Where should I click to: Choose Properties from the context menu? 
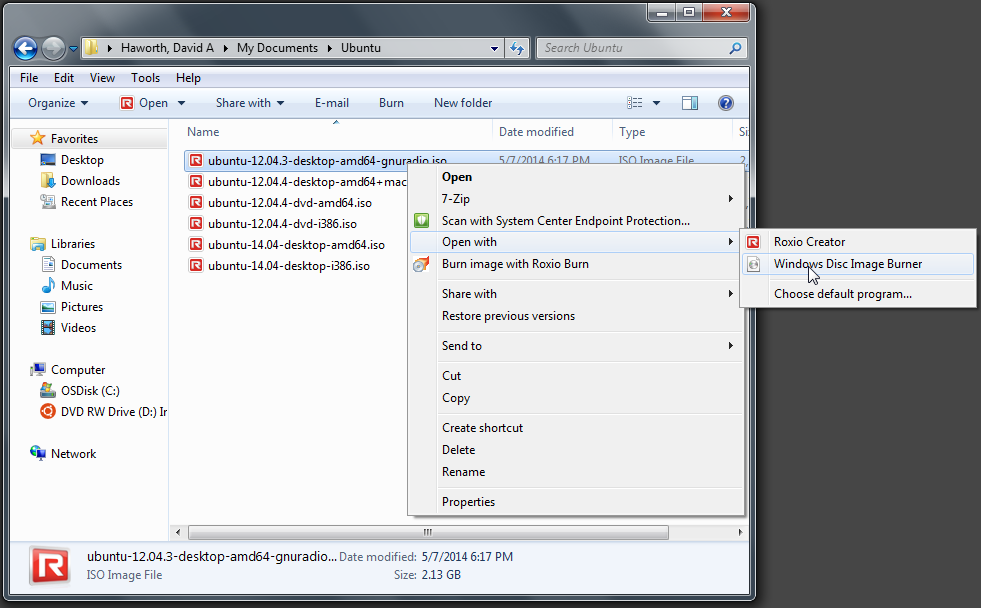click(x=576, y=502)
